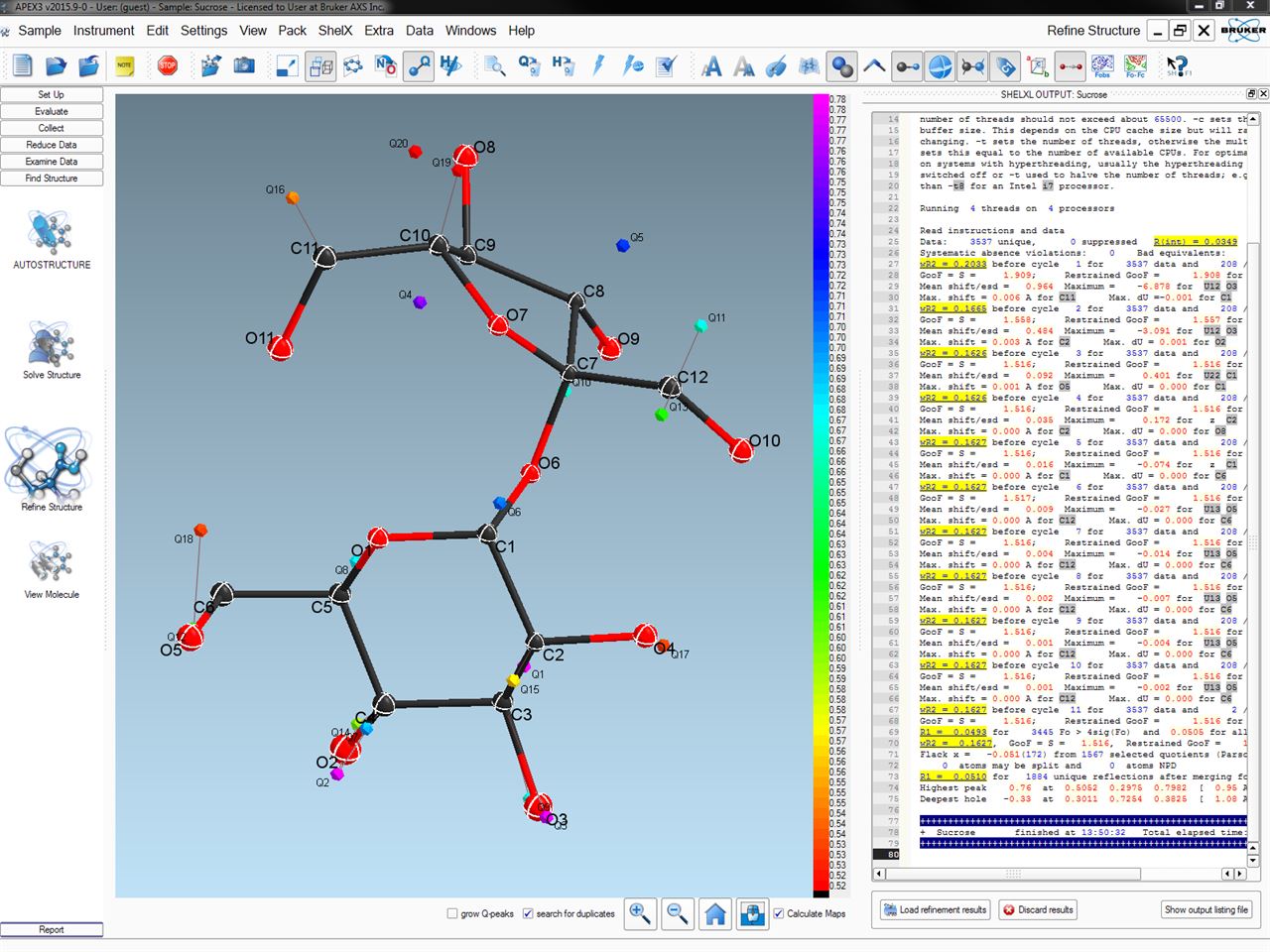This screenshot has height=952, width=1270.
Task: Click the magnifier over document icon
Action: [494, 66]
